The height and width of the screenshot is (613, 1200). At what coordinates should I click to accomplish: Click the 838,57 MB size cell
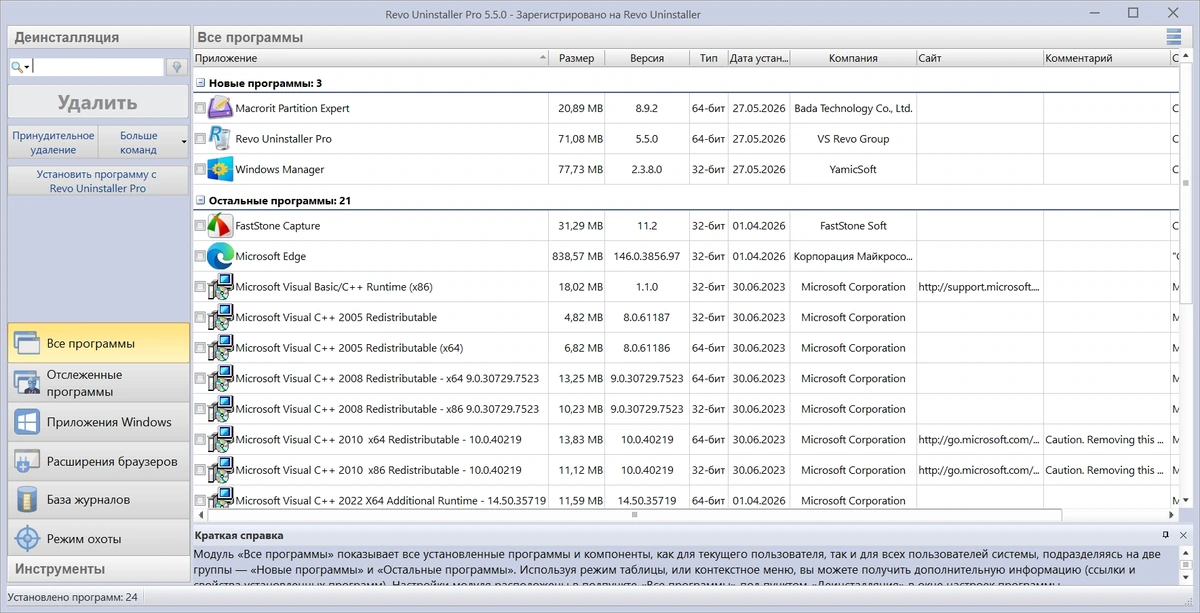click(x=577, y=256)
